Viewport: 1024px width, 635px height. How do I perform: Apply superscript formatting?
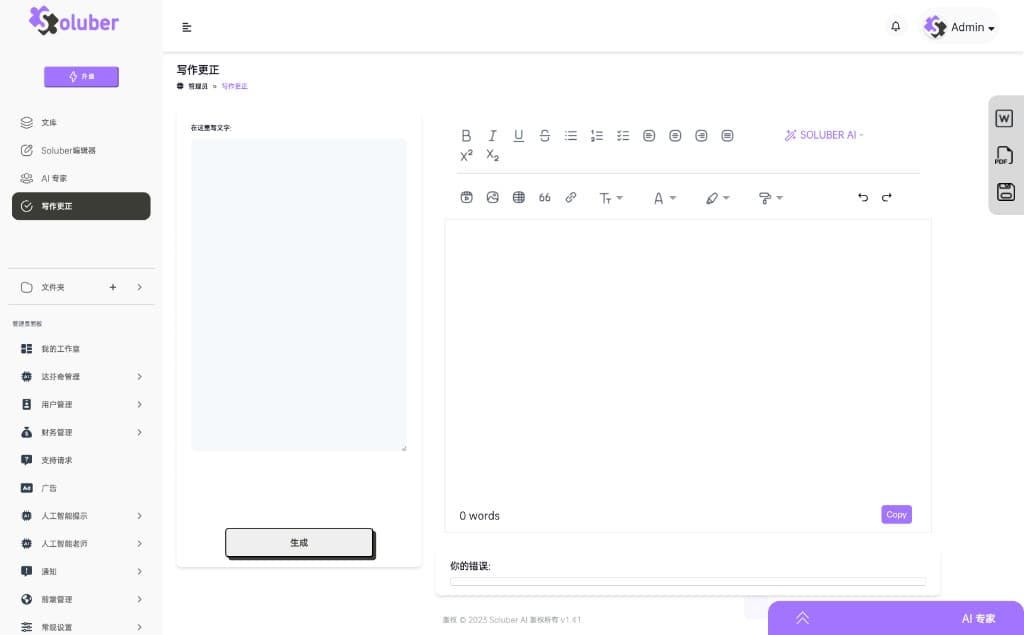point(466,155)
